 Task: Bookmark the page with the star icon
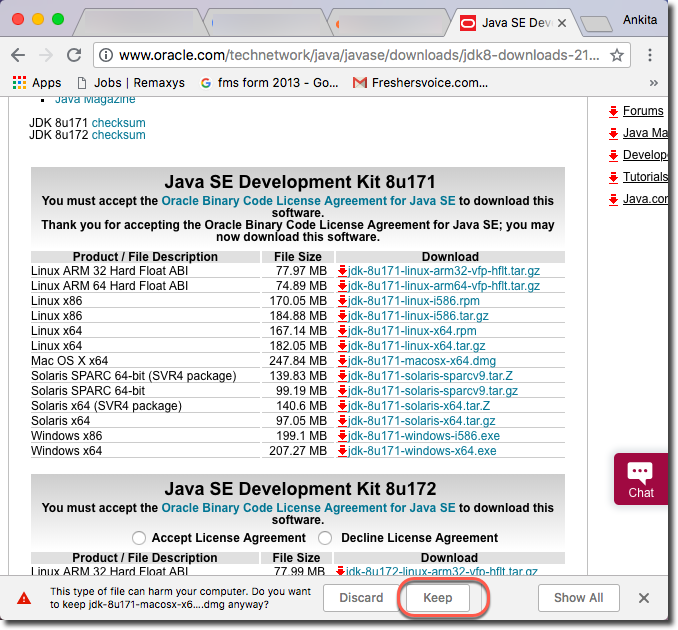click(617, 55)
